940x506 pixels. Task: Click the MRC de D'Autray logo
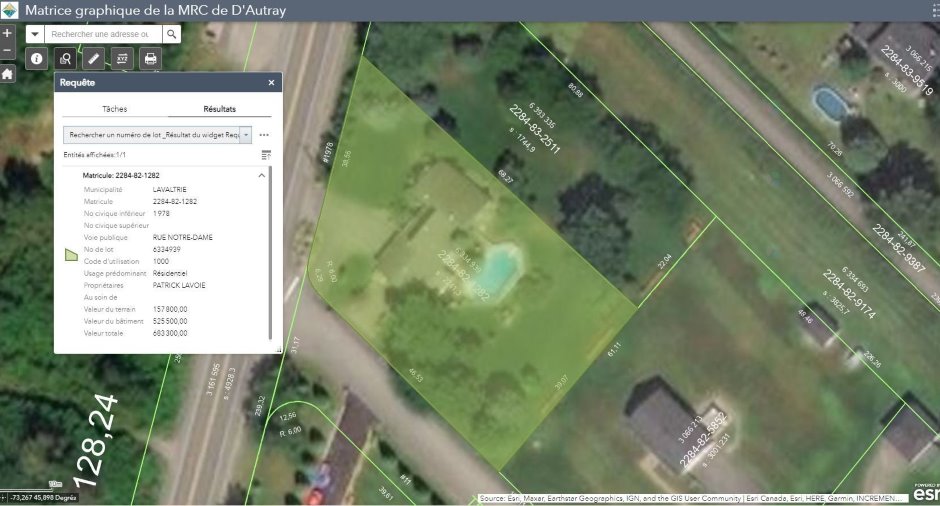(x=10, y=10)
